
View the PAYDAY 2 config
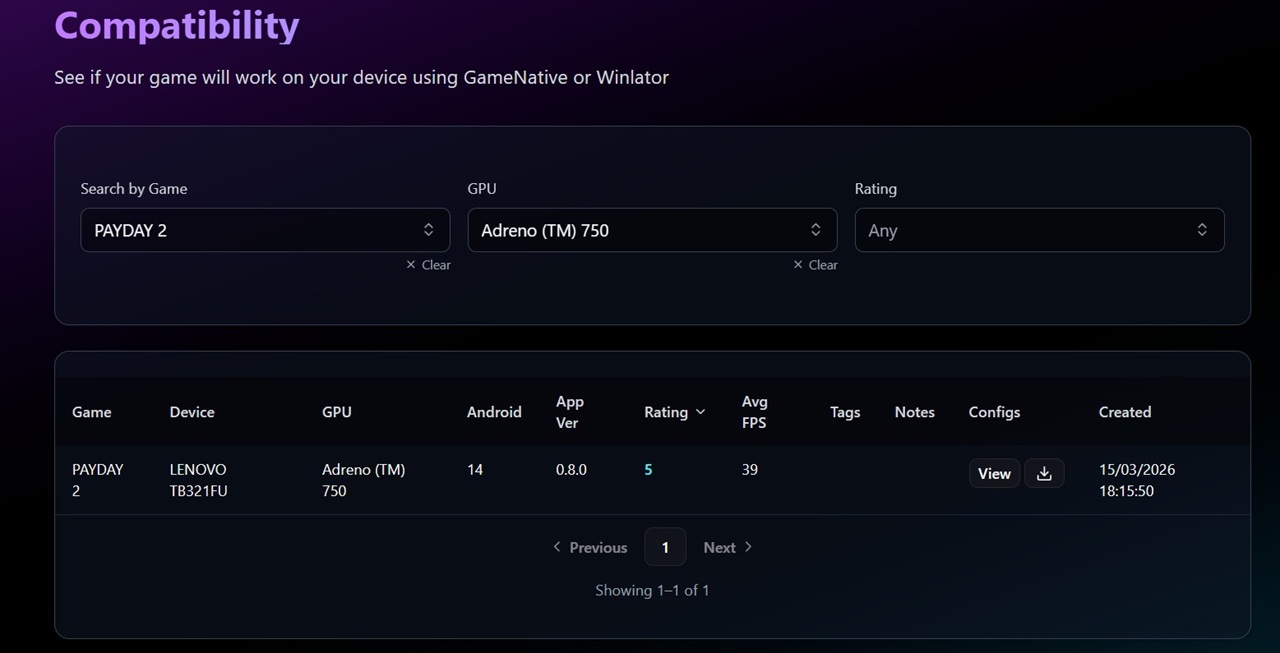[994, 474]
